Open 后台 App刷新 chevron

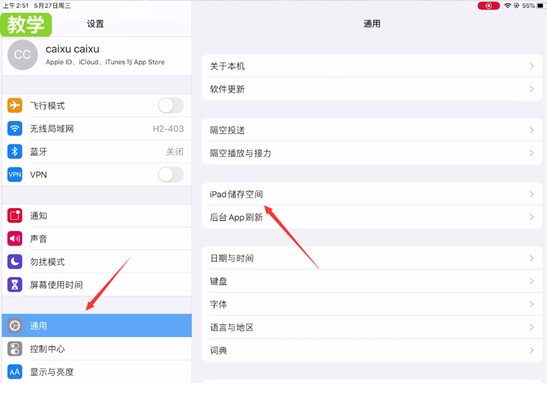(x=532, y=217)
